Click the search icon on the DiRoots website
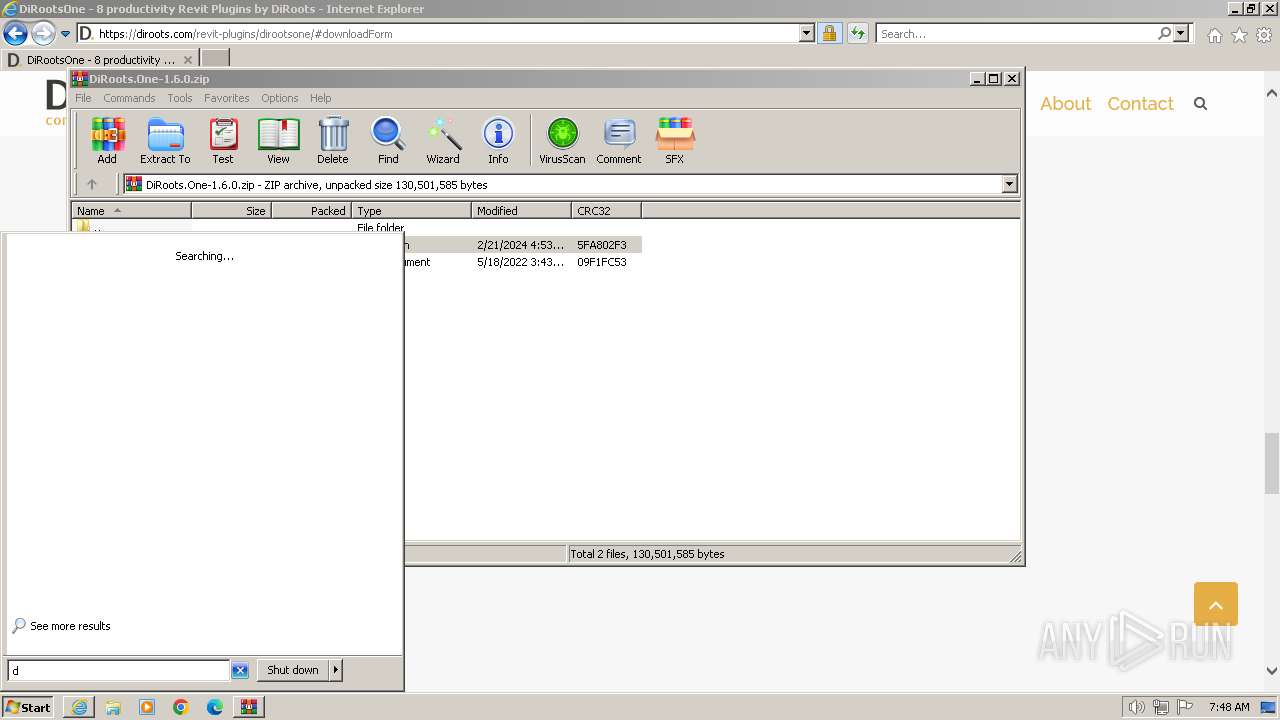 point(1201,103)
